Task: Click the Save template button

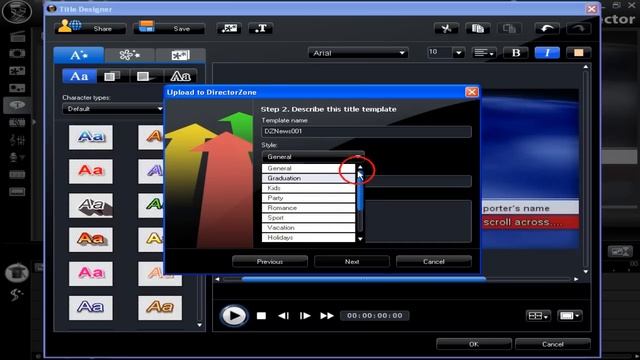Action: 170,28
